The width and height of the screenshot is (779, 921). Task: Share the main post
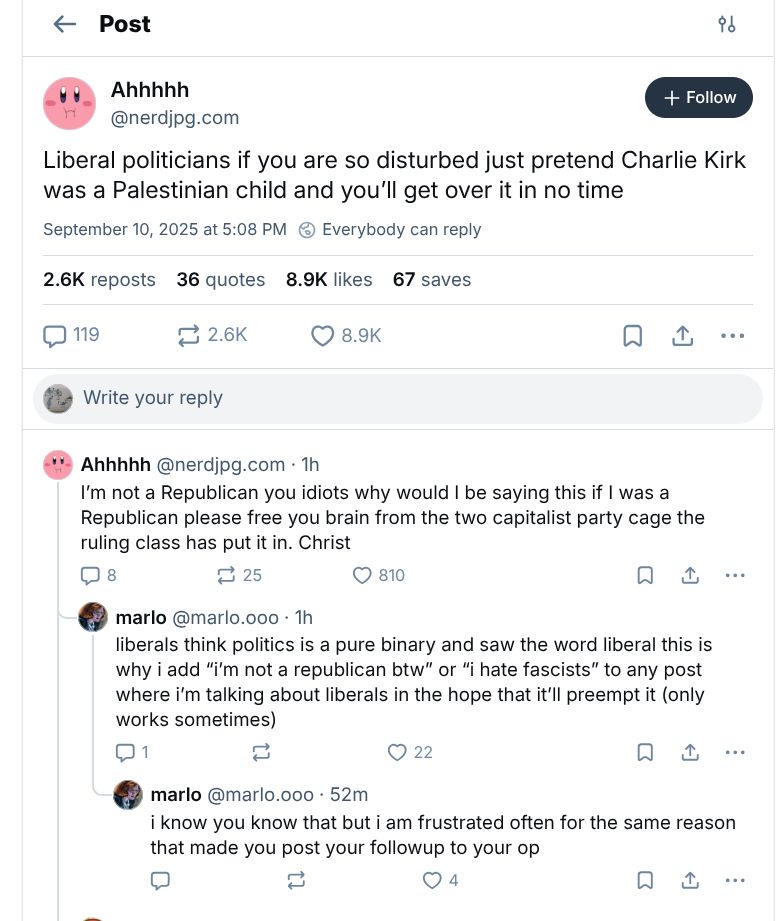[x=683, y=336]
